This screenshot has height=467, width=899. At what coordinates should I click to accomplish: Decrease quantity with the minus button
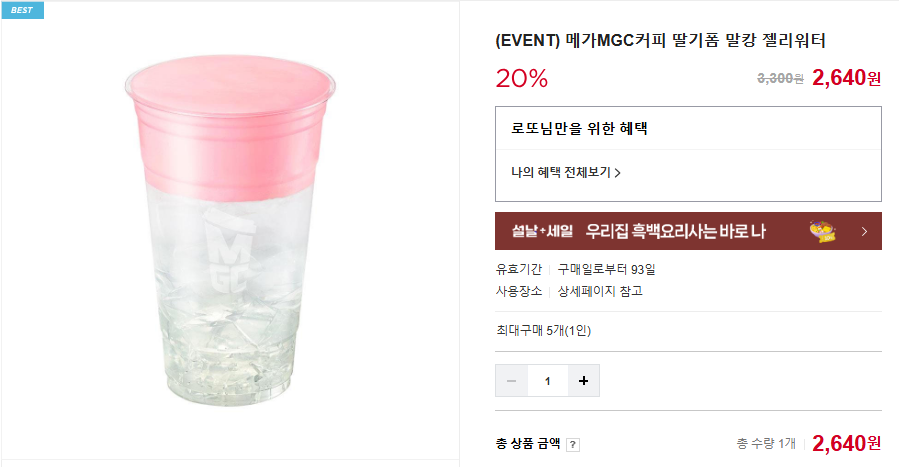[x=511, y=381]
